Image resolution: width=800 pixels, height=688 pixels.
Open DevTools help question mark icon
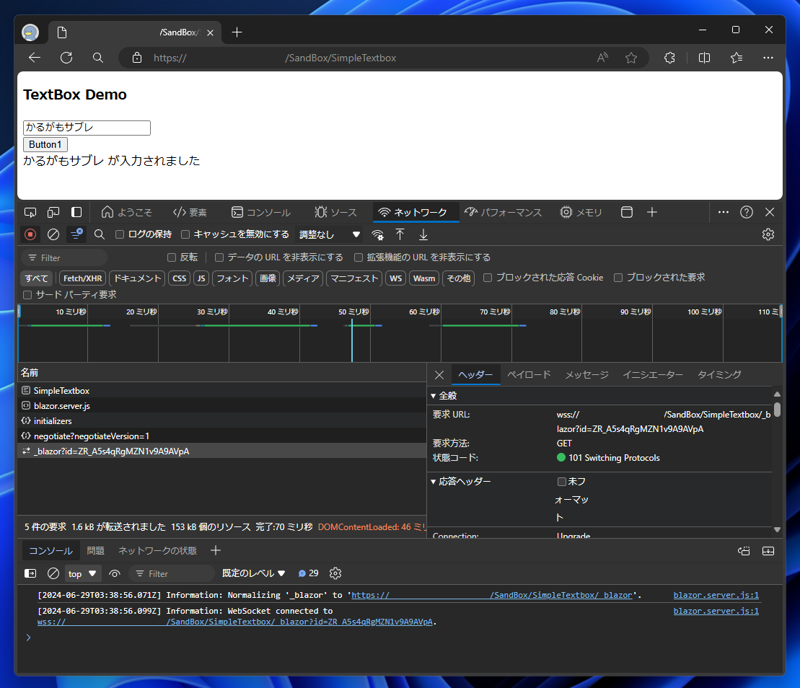[746, 212]
